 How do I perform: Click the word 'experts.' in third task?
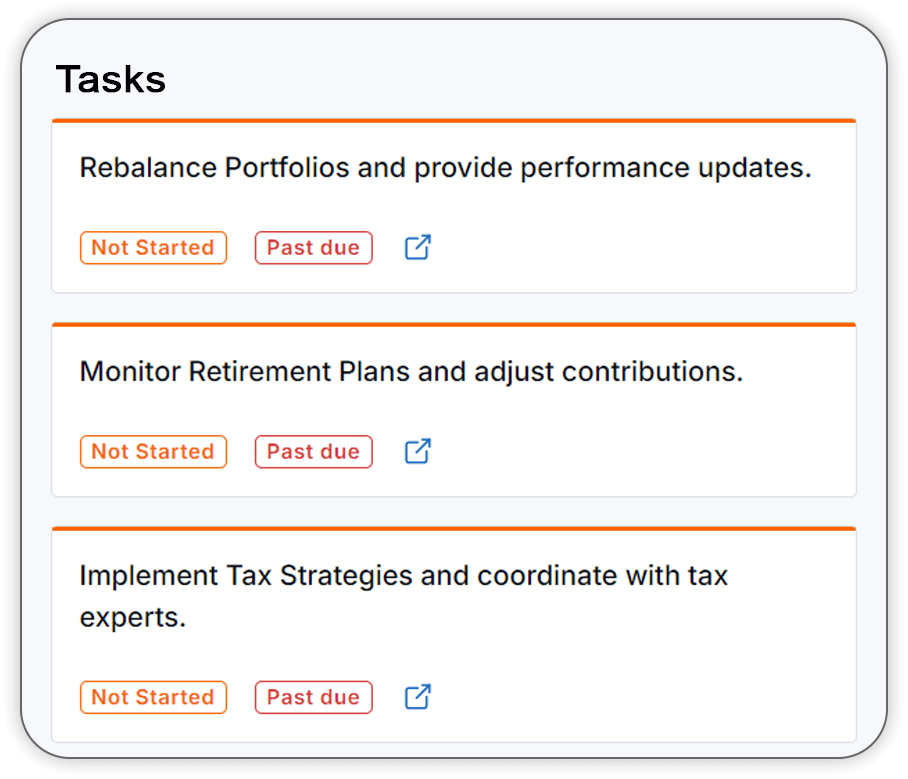click(x=133, y=618)
